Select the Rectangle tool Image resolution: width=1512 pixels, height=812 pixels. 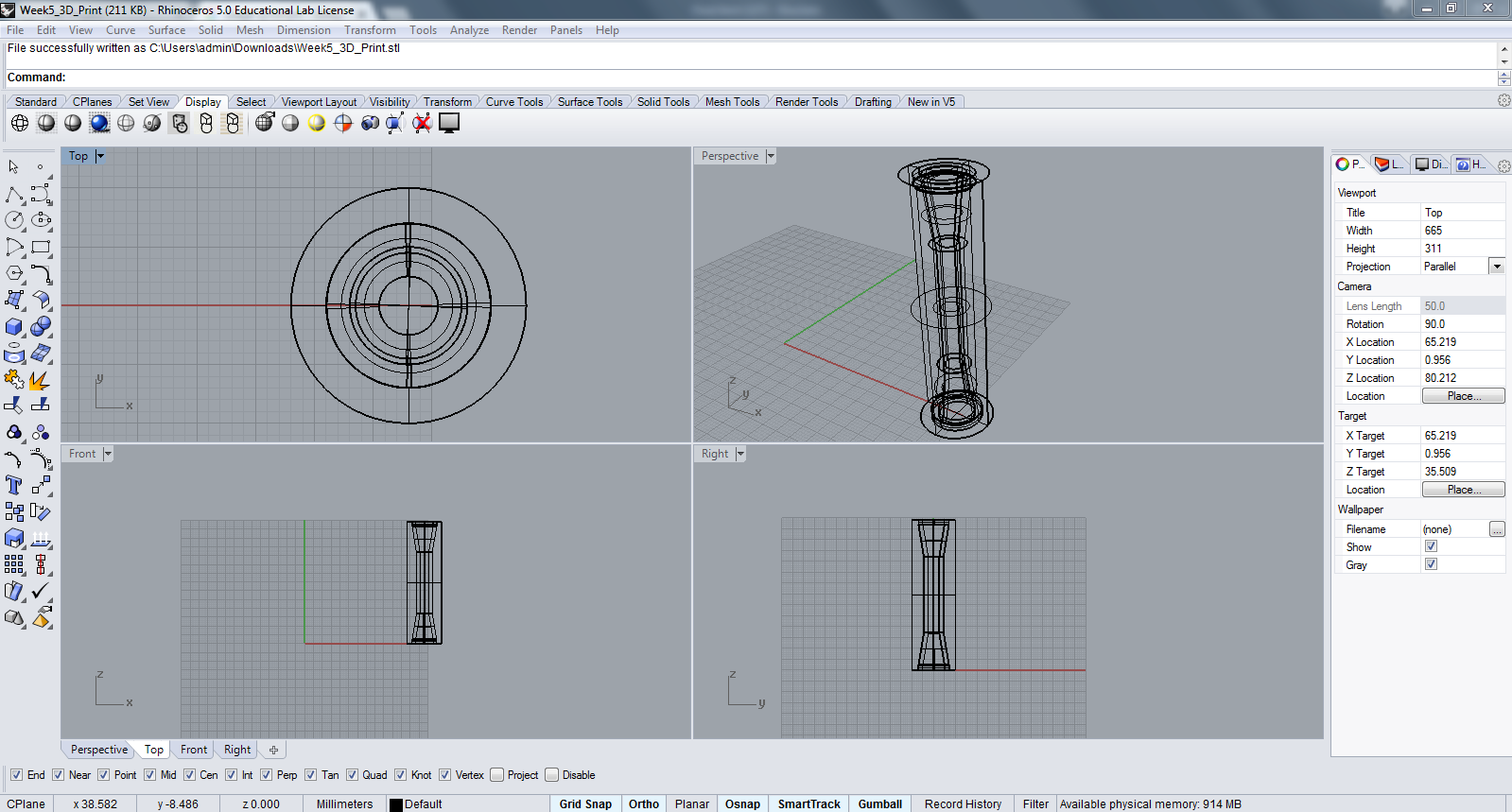(x=41, y=248)
